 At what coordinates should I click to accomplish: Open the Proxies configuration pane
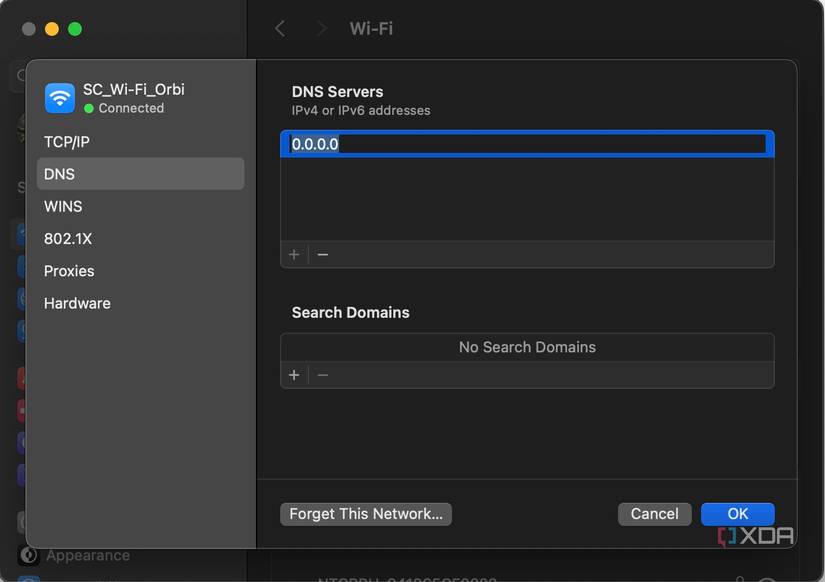click(69, 270)
